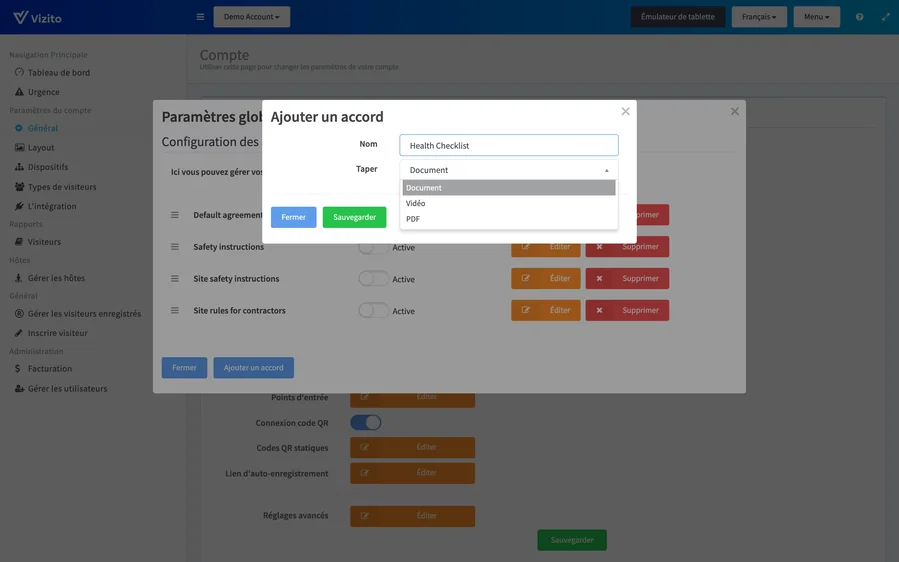This screenshot has width=899, height=562.
Task: Click drag handle of Site rules for contractors
Action: (x=175, y=310)
